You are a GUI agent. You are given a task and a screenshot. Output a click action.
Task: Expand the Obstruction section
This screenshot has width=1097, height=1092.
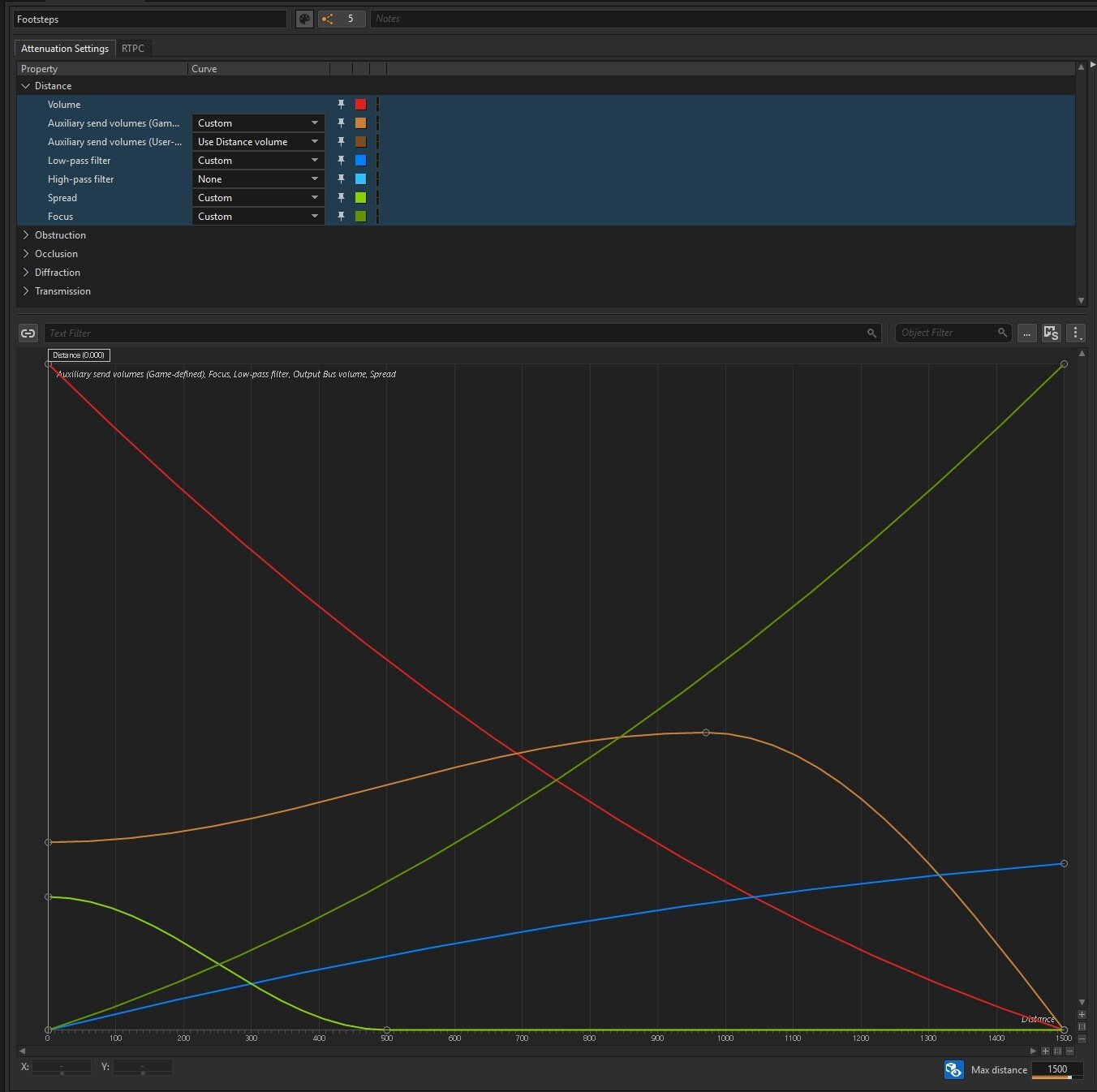26,235
